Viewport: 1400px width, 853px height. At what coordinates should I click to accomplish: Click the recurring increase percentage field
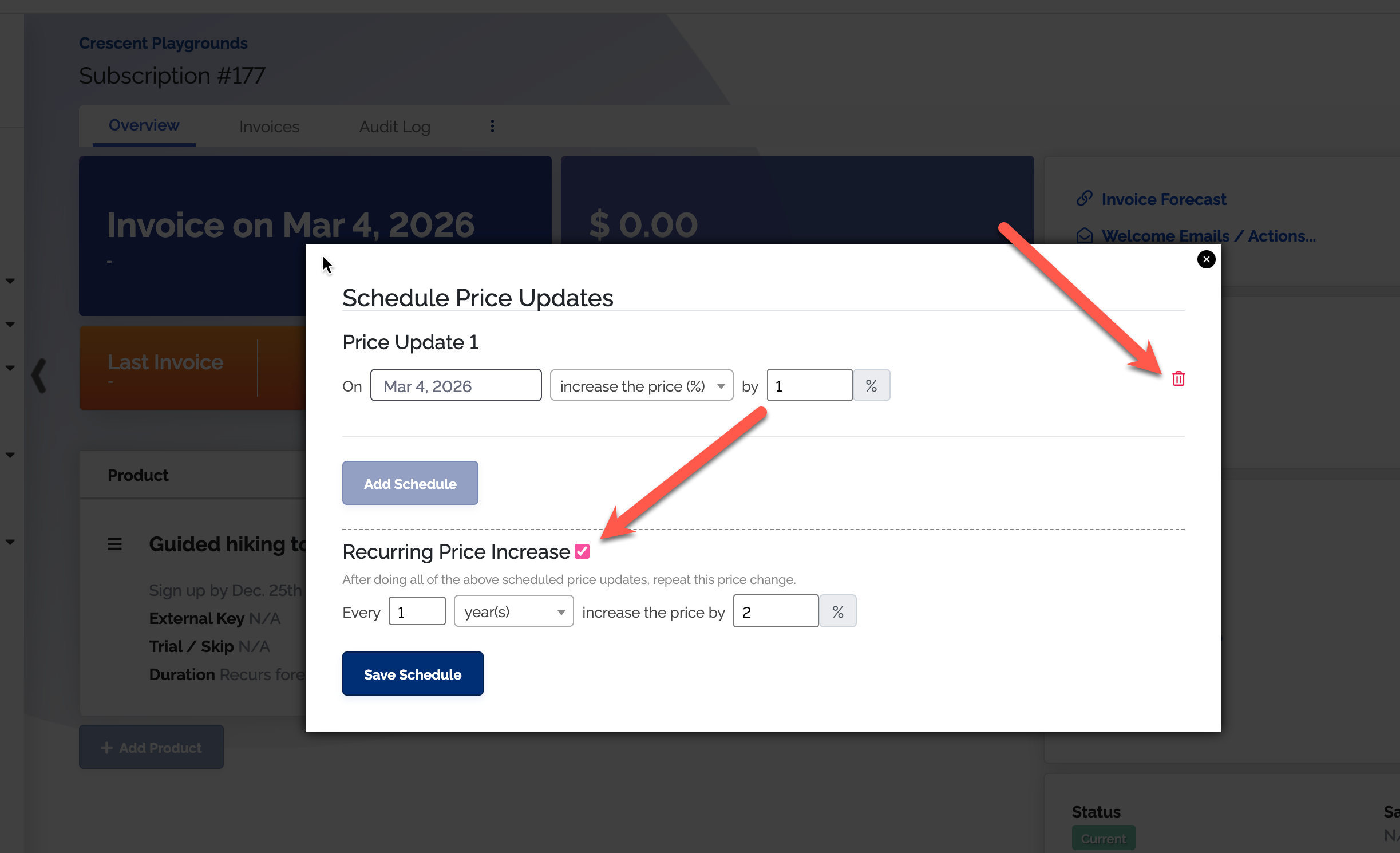[776, 611]
